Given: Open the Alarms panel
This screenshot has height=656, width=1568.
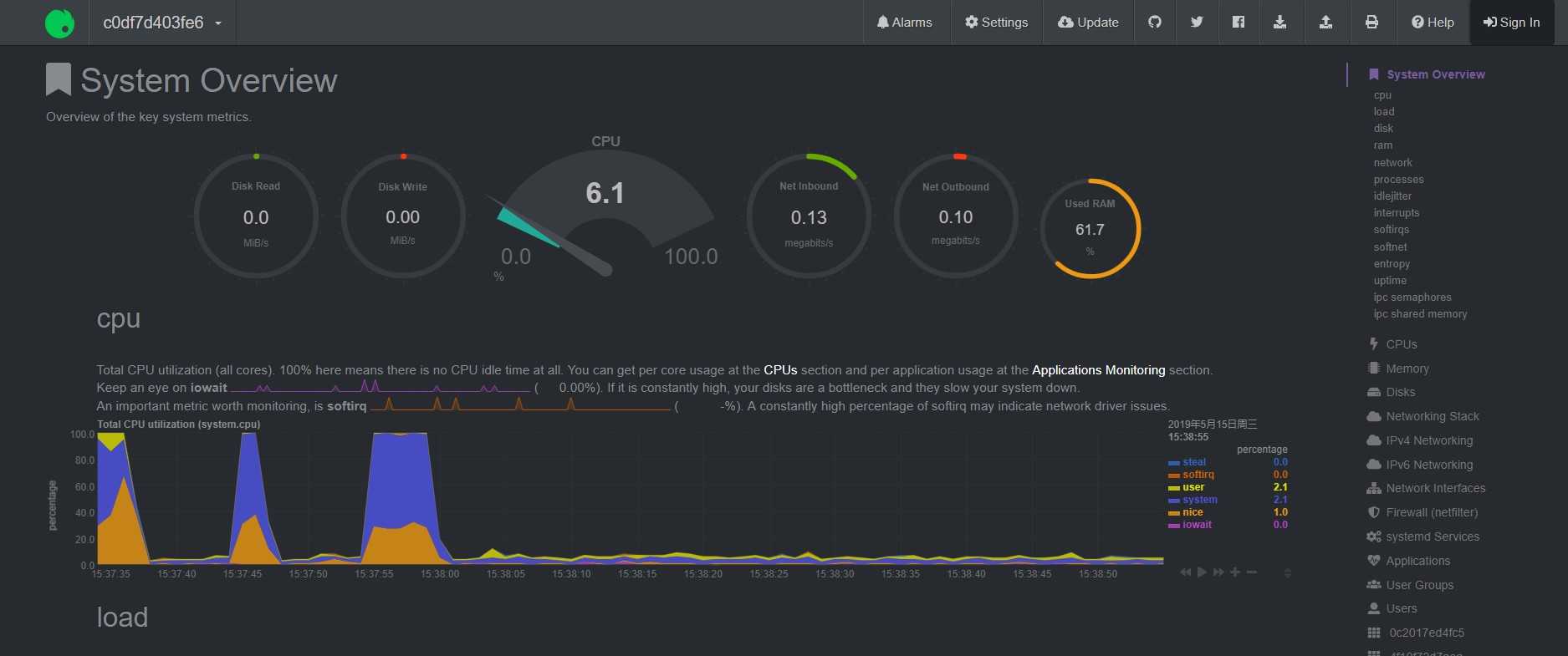Looking at the screenshot, I should pyautogui.click(x=905, y=23).
